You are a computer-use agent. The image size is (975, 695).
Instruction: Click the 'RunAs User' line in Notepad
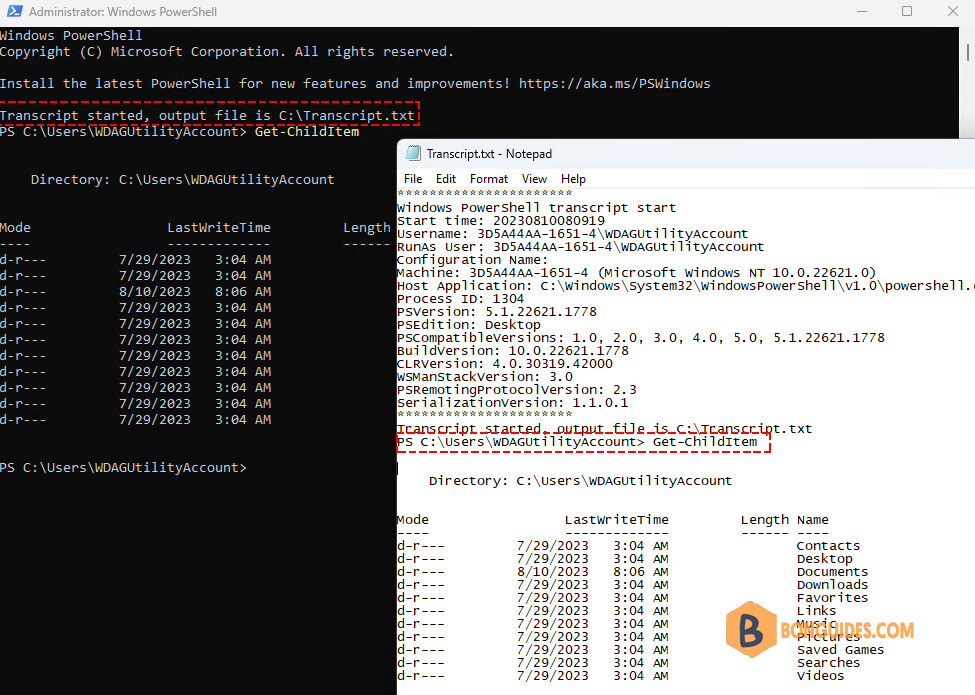pyautogui.click(x=580, y=247)
